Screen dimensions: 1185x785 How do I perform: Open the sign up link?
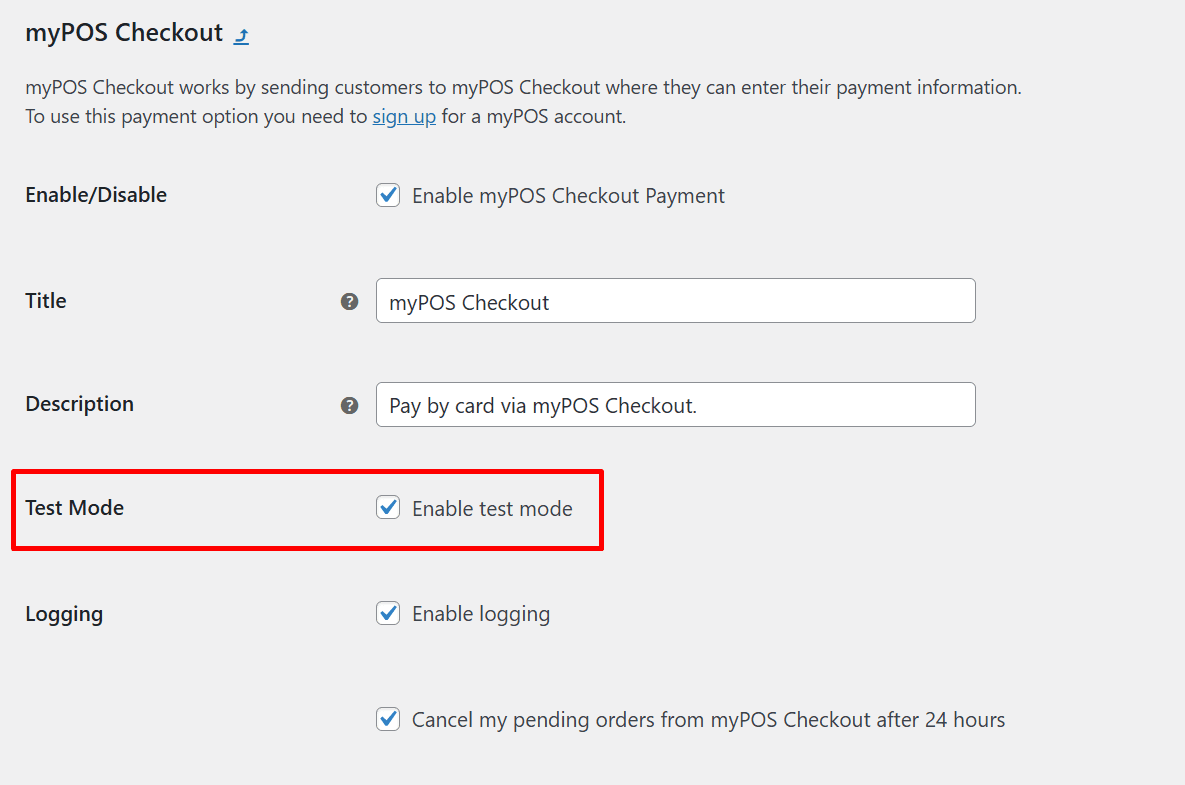pos(404,116)
